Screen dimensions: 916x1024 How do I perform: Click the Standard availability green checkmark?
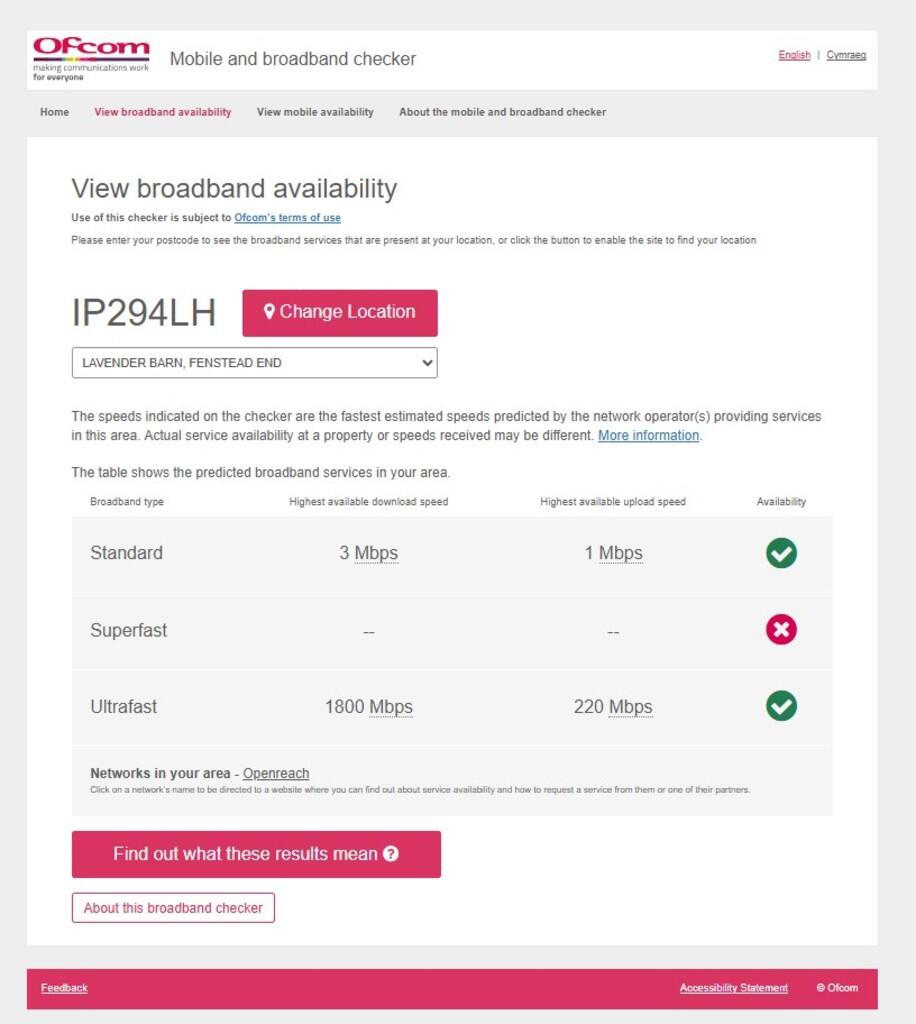781,553
